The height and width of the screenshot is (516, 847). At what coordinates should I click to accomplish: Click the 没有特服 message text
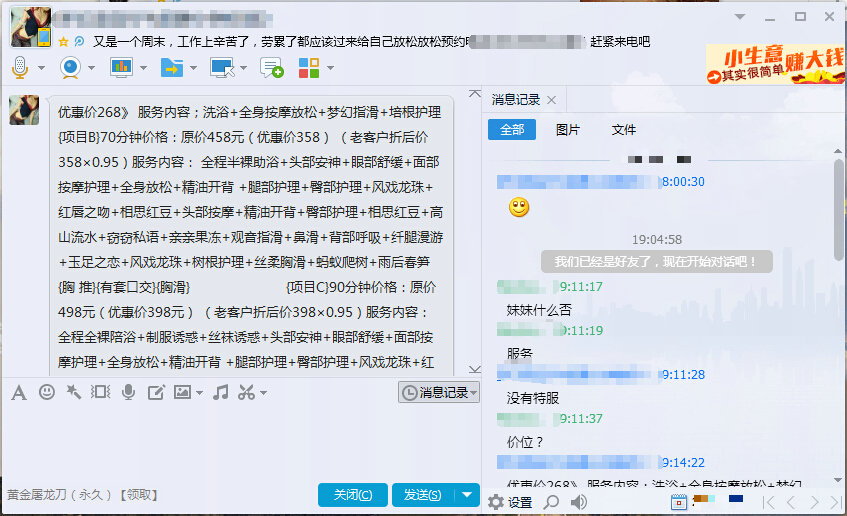(533, 398)
